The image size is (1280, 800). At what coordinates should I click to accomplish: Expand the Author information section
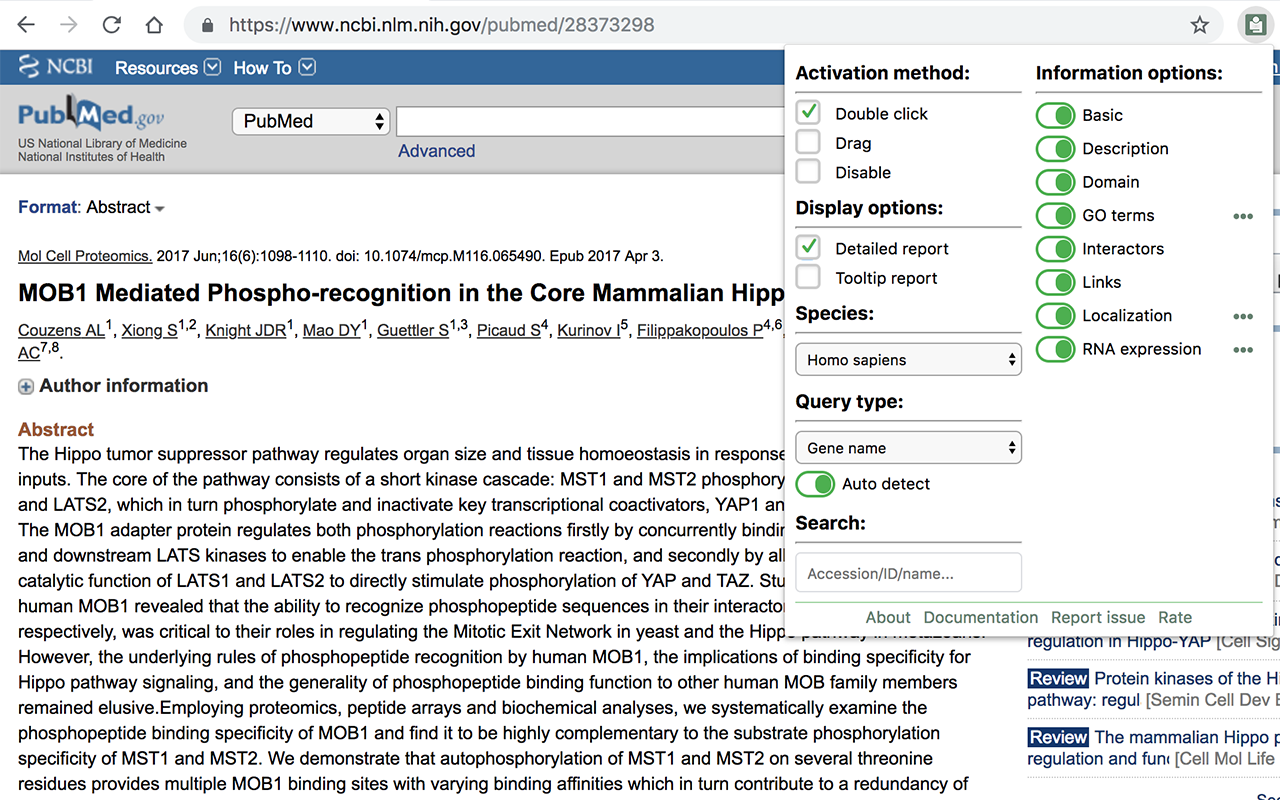pyautogui.click(x=26, y=386)
